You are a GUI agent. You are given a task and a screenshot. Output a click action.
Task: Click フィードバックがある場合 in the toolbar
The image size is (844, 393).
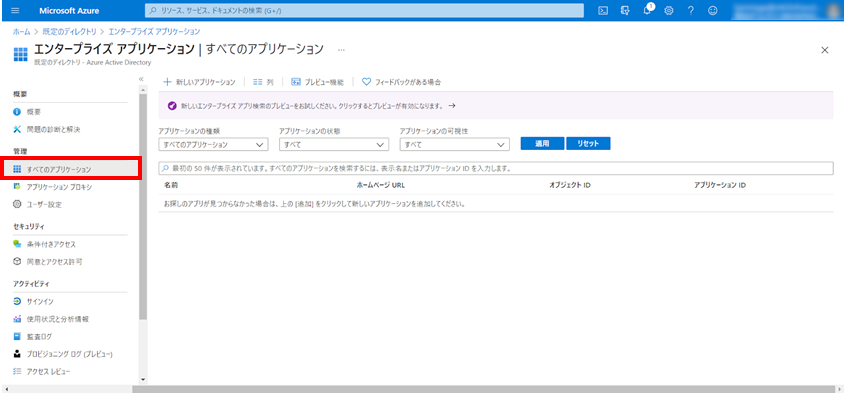click(402, 82)
